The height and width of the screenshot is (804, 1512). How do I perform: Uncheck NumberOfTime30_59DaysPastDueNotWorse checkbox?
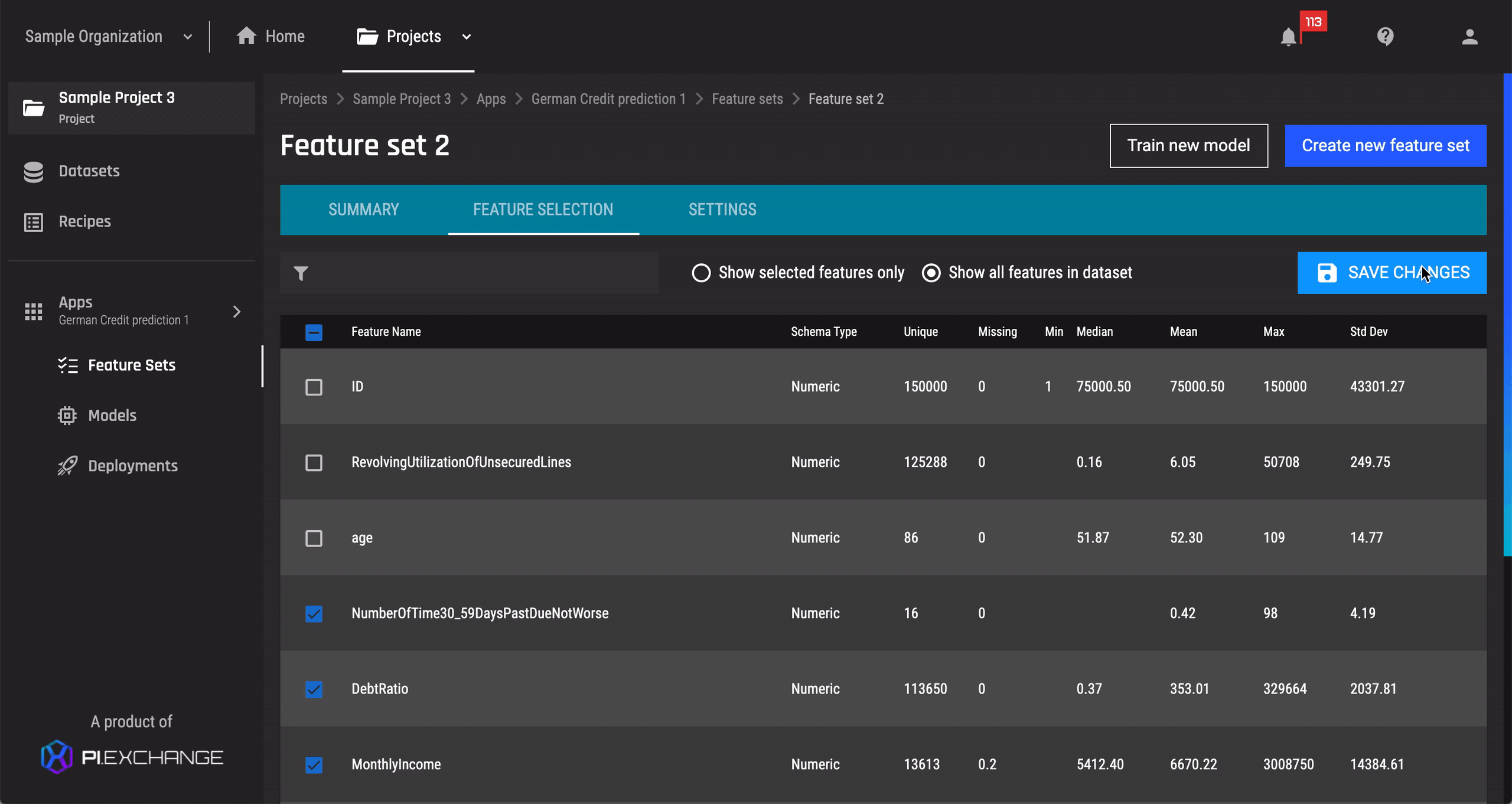tap(314, 614)
